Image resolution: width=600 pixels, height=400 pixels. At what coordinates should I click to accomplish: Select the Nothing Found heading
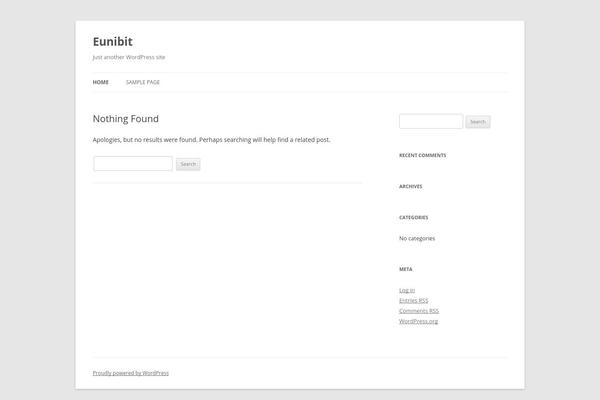click(126, 119)
